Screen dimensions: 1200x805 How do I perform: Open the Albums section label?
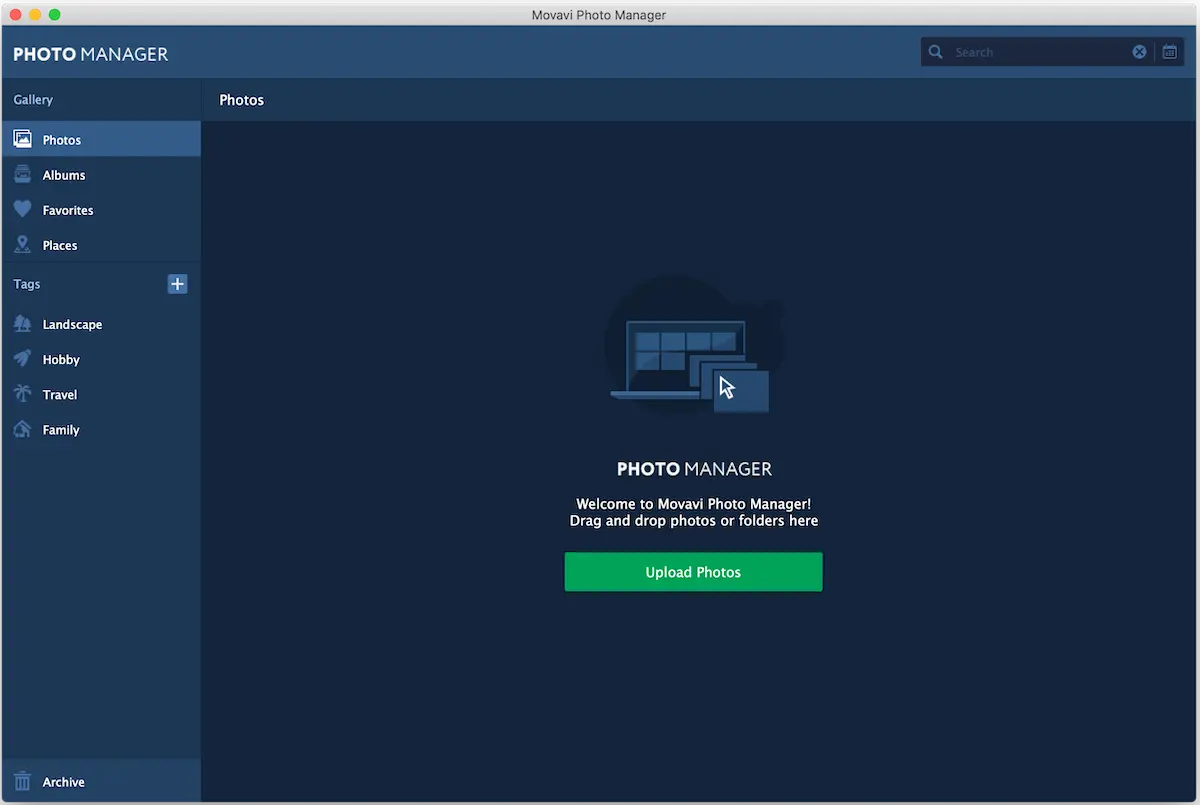(64, 175)
